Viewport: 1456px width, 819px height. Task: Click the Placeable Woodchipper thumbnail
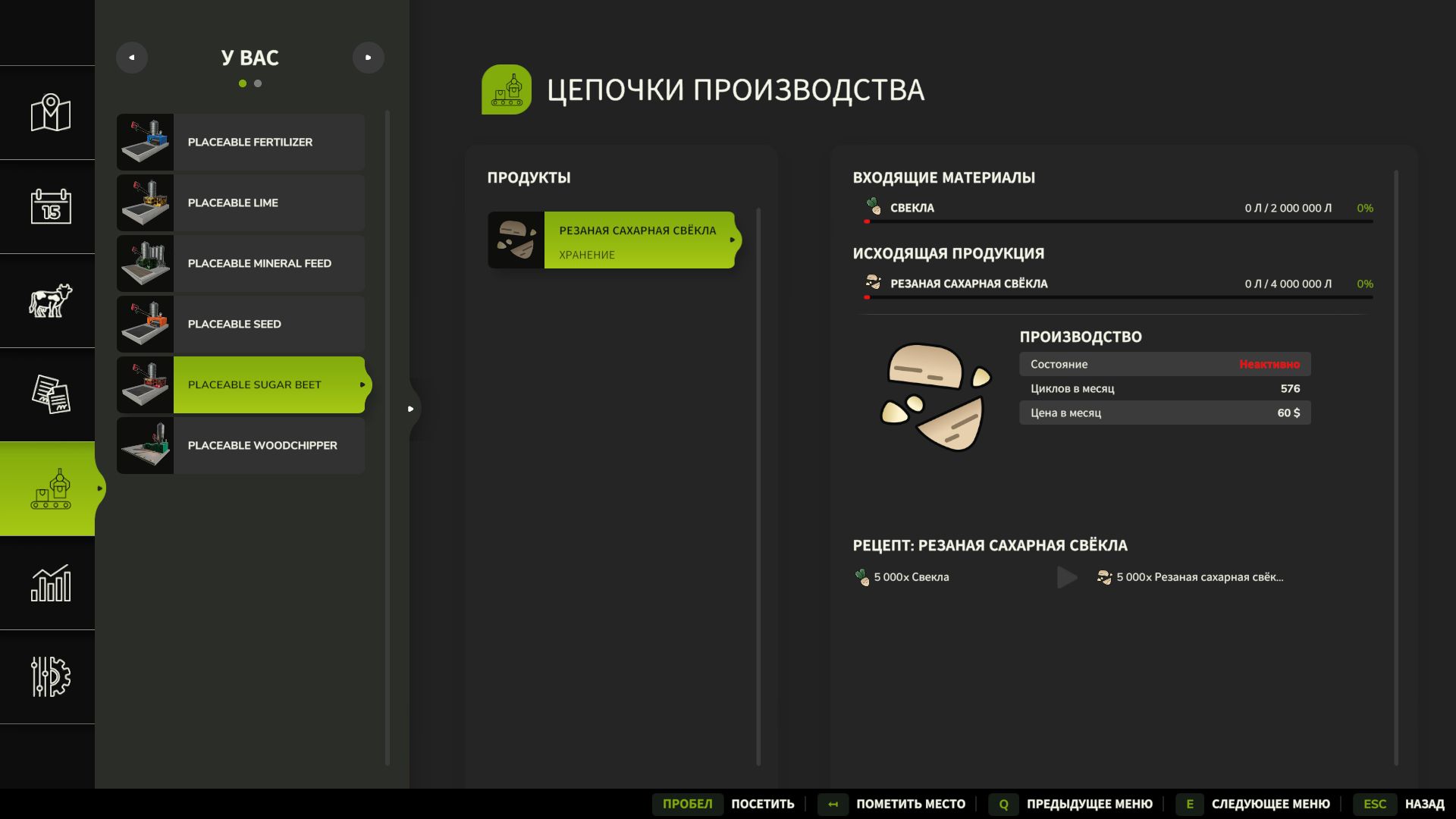(145, 446)
